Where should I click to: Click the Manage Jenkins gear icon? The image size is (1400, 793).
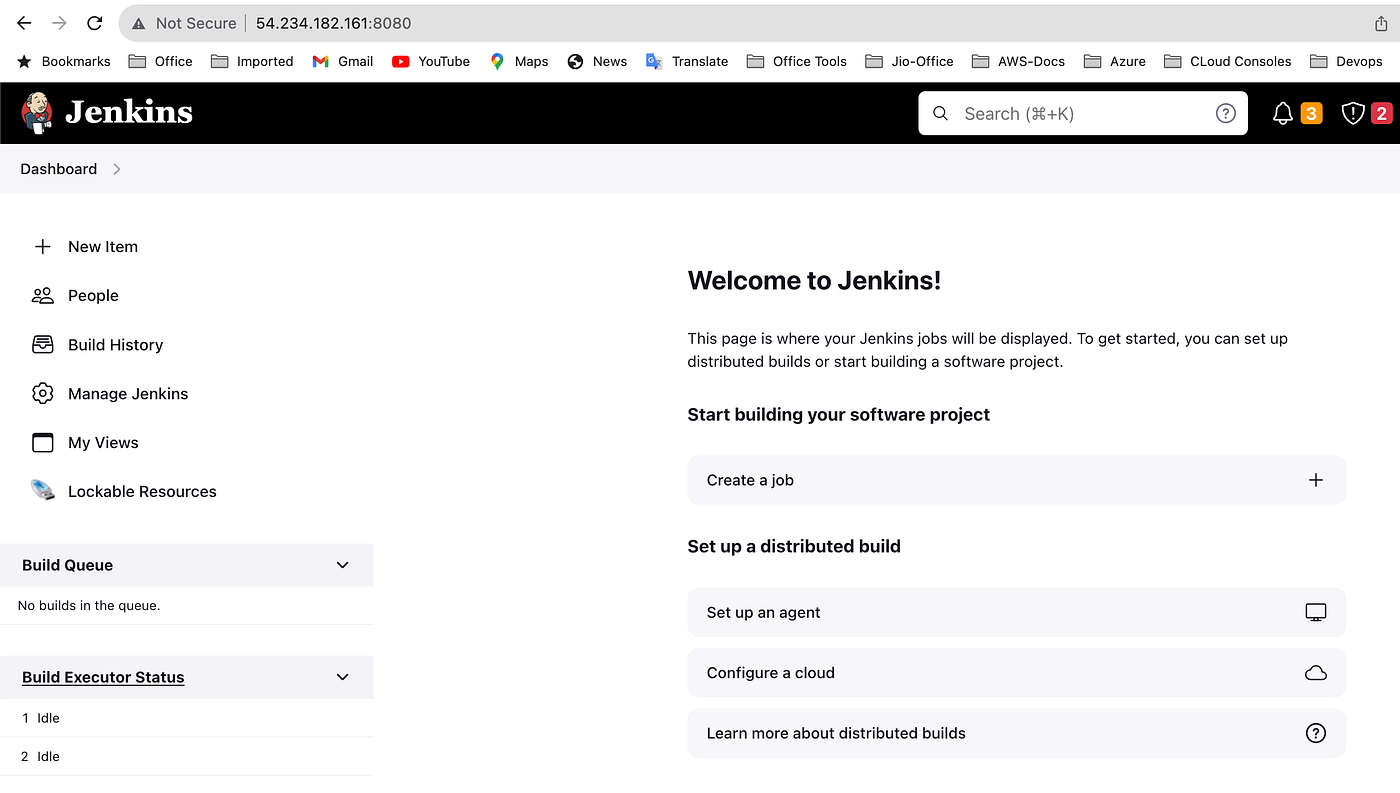[x=42, y=393]
